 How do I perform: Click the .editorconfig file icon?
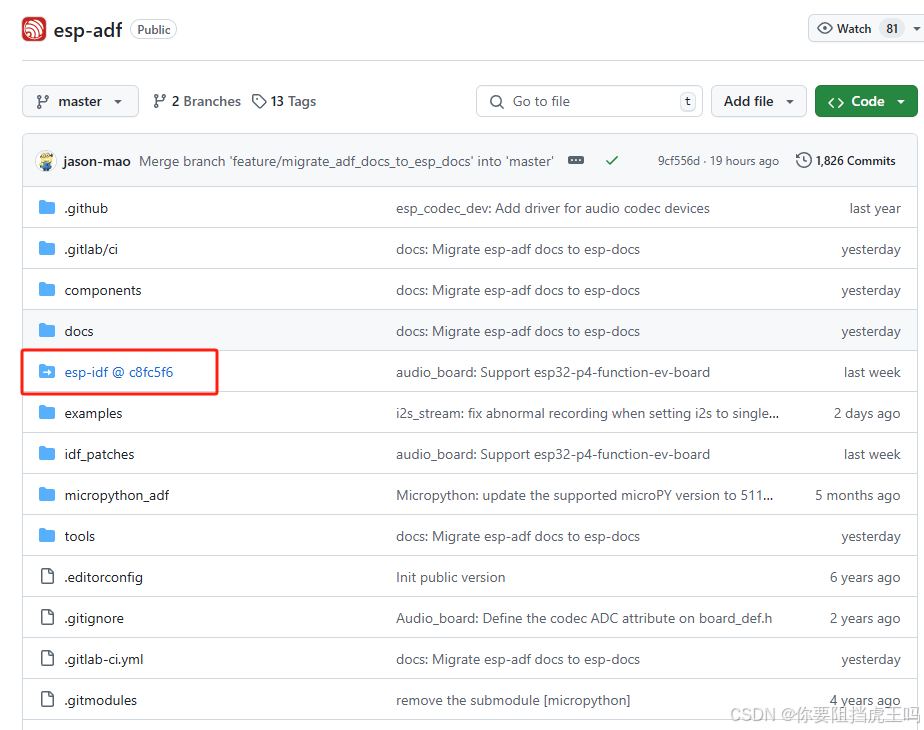click(47, 576)
